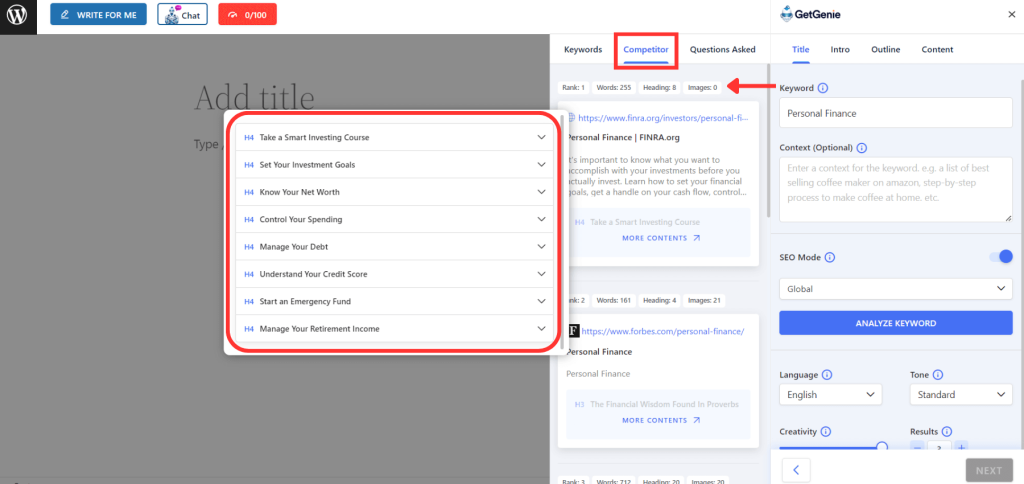
Task: Click the Keyword field with Personal Finance
Action: (895, 113)
